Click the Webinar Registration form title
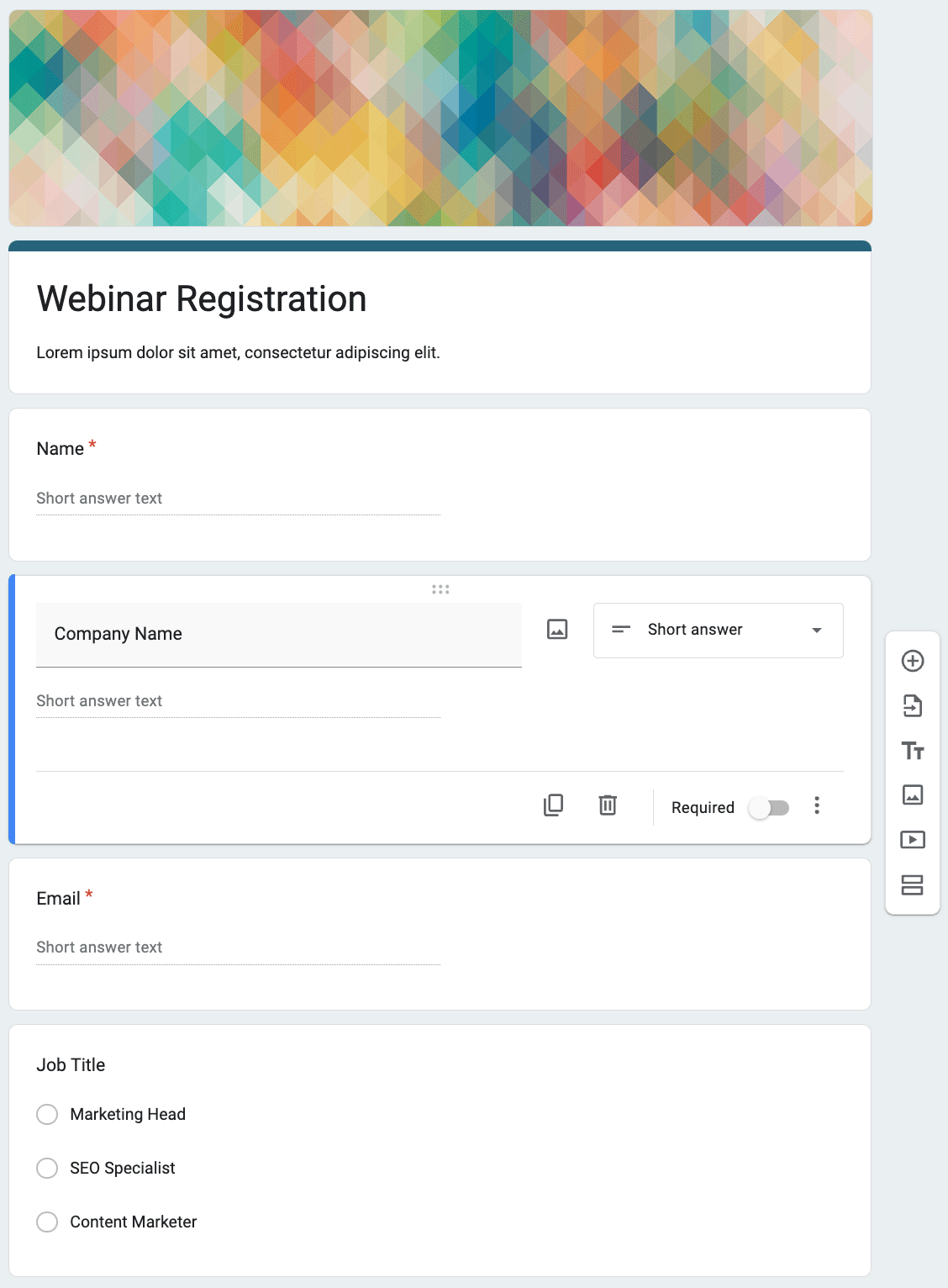The image size is (948, 1288). coord(202,299)
